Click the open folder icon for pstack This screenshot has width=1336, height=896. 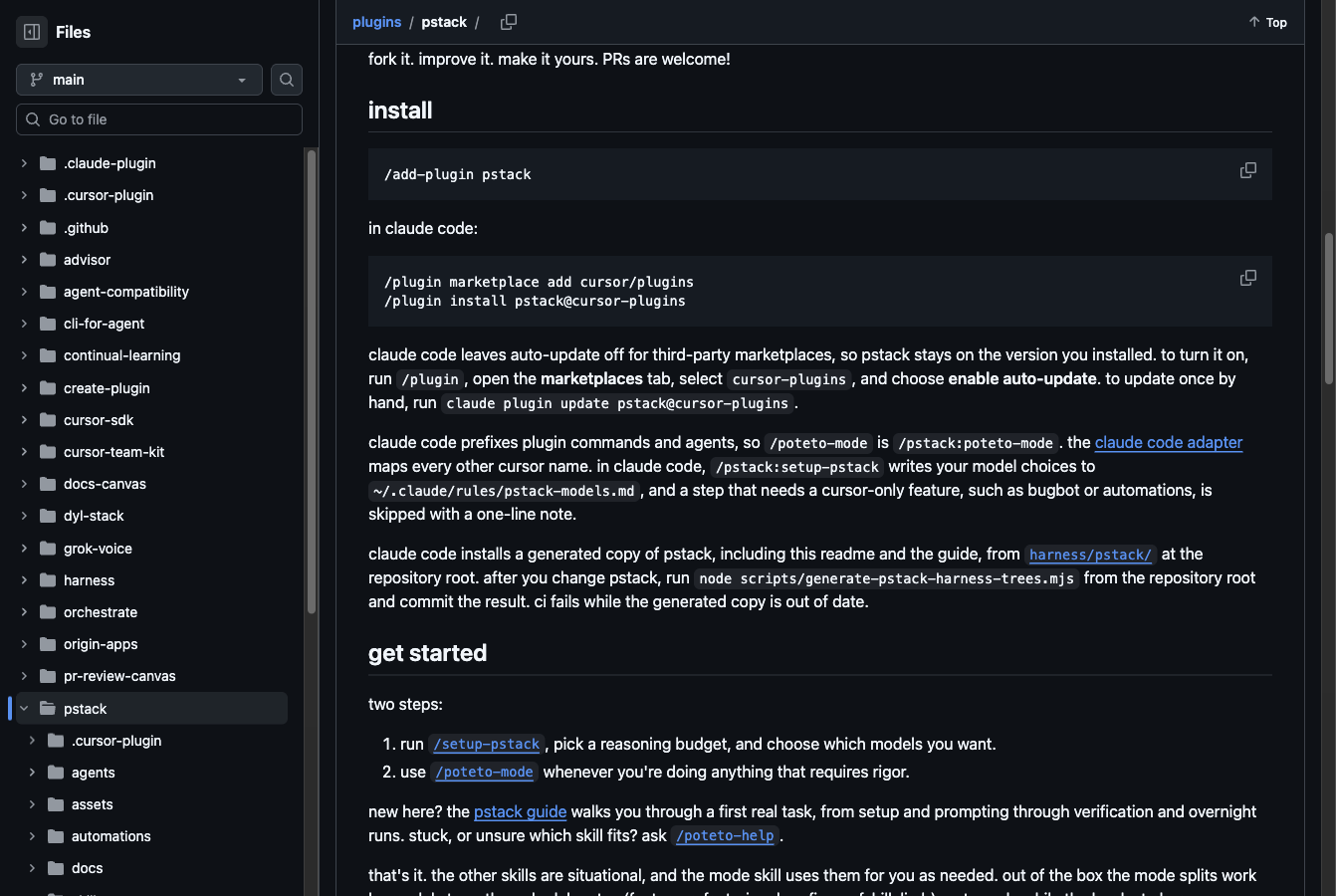(48, 709)
